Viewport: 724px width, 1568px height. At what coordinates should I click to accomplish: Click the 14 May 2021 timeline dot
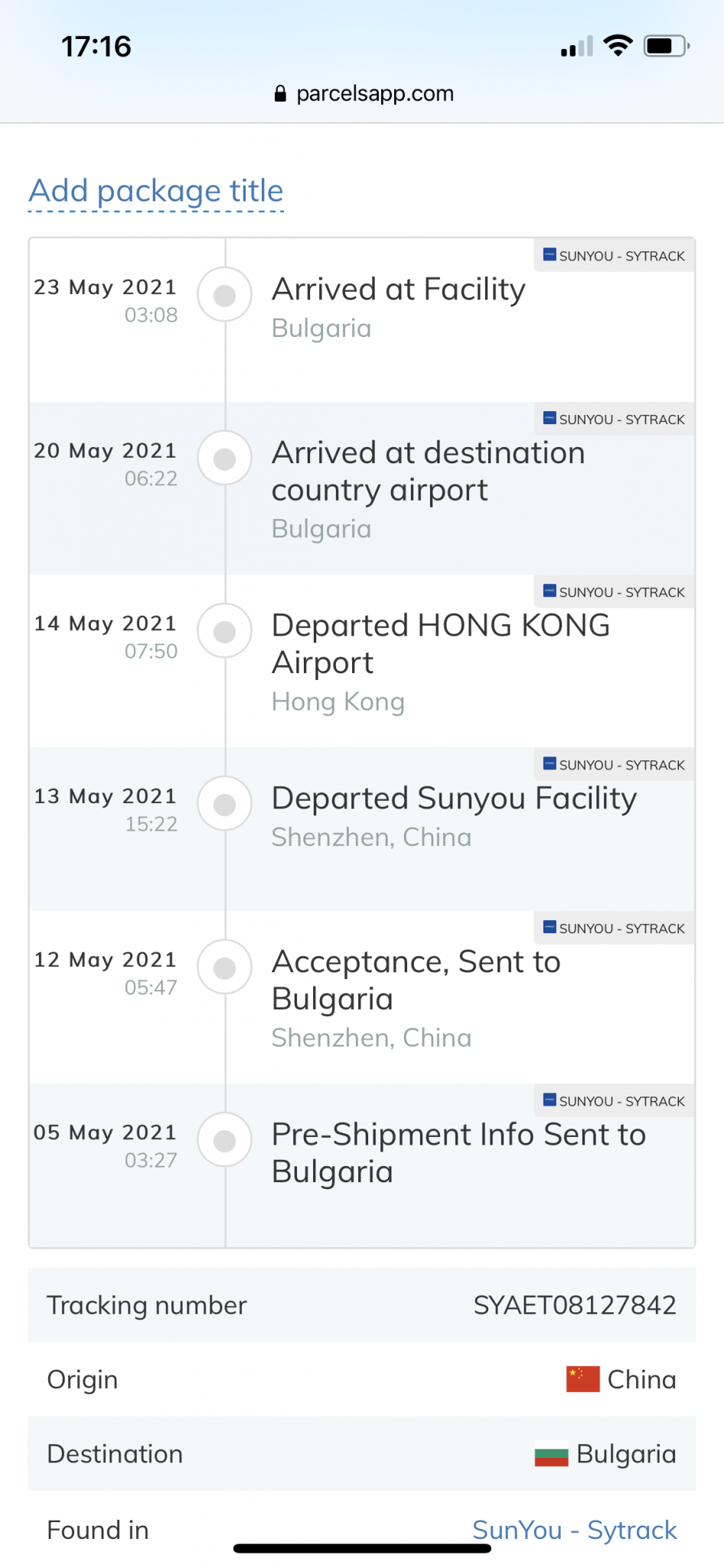point(224,632)
